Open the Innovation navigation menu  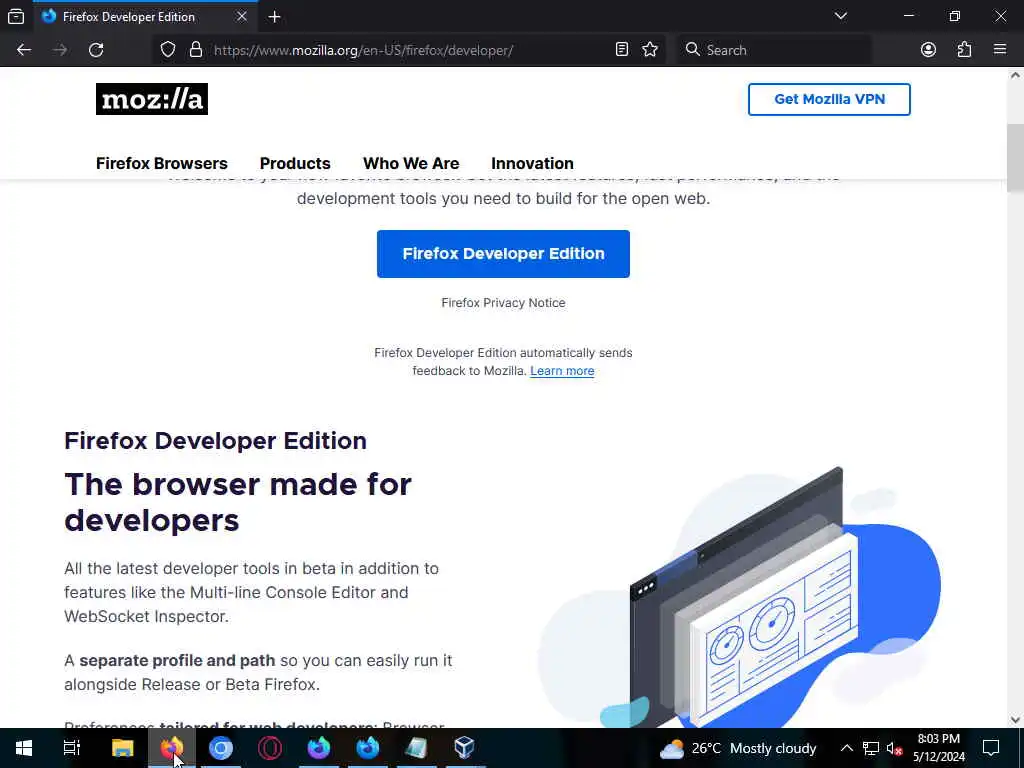point(532,163)
